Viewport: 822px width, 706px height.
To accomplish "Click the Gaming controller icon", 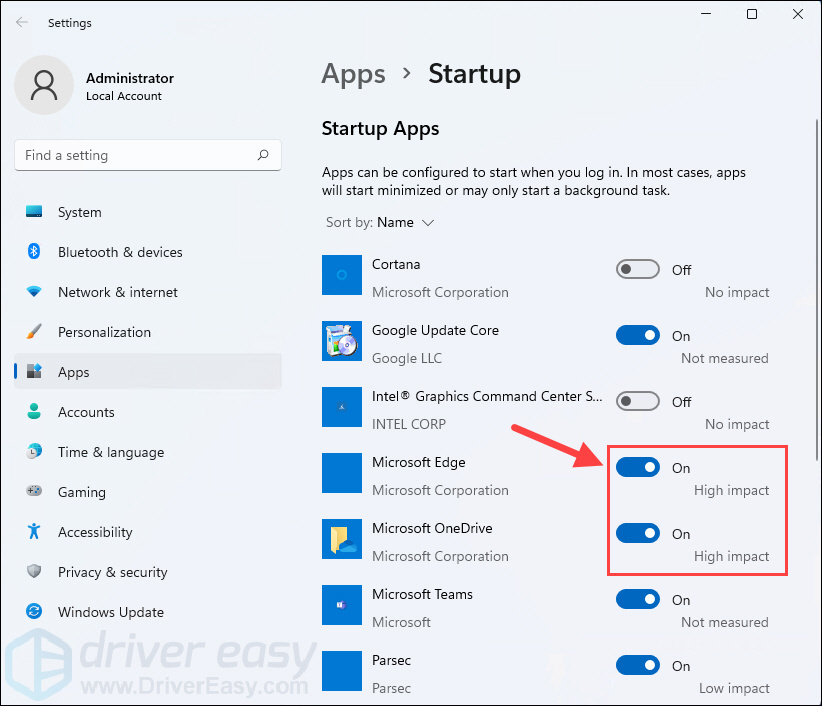I will pyautogui.click(x=34, y=491).
